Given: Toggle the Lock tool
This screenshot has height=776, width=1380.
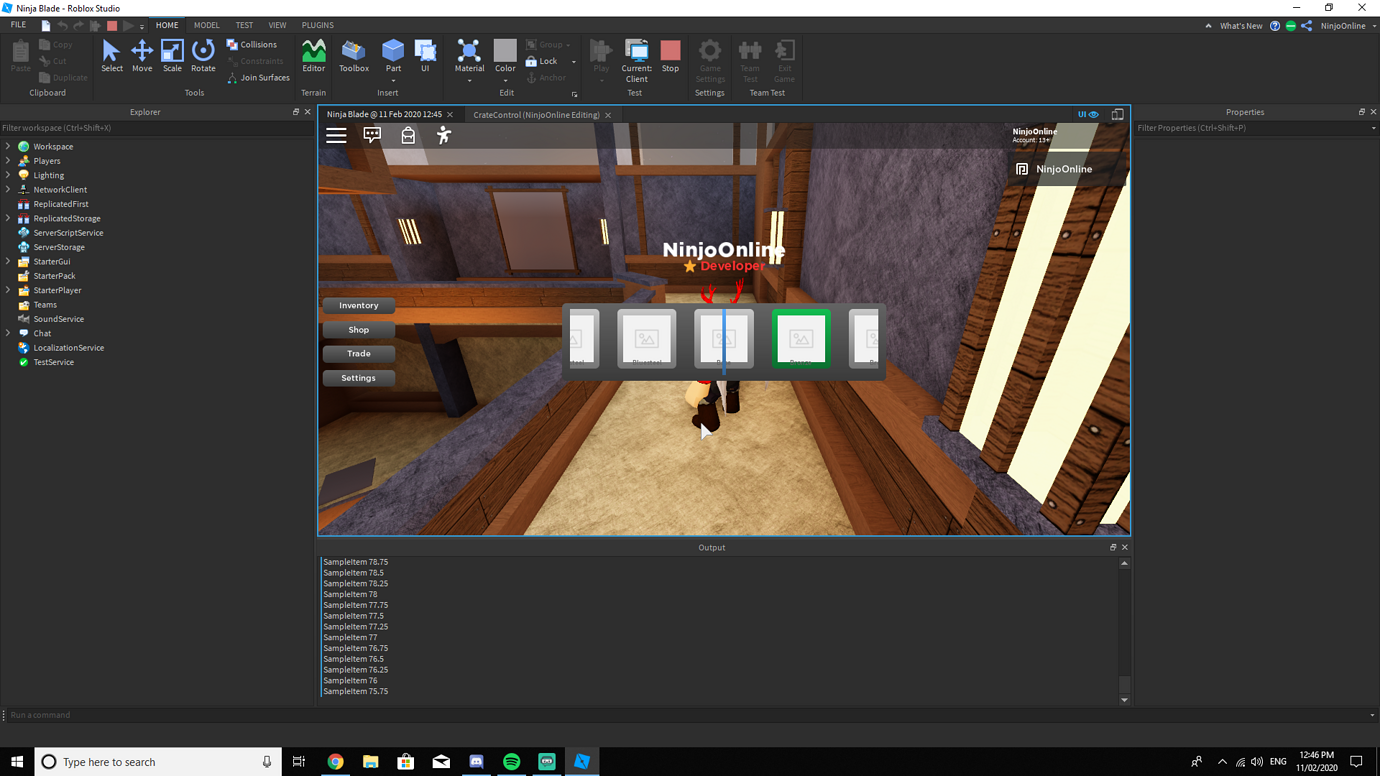Looking at the screenshot, I should [x=541, y=61].
